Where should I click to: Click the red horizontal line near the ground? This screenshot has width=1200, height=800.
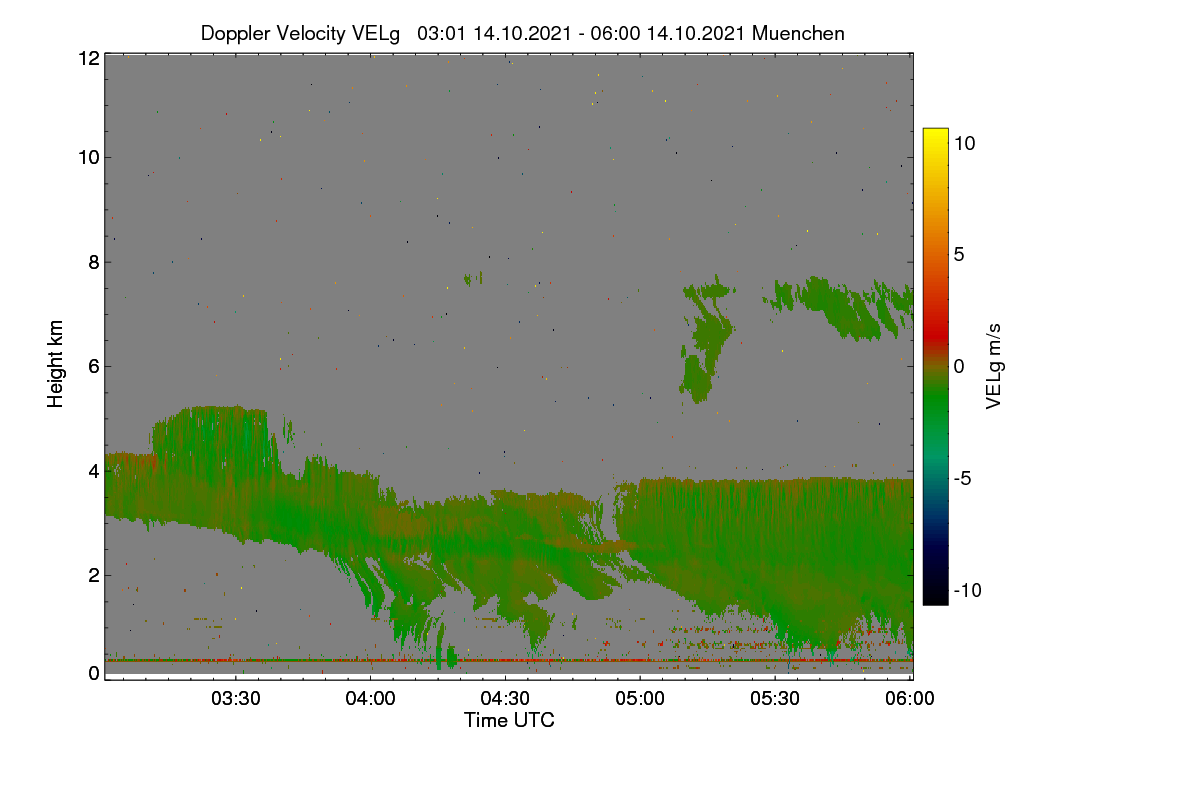point(508,660)
